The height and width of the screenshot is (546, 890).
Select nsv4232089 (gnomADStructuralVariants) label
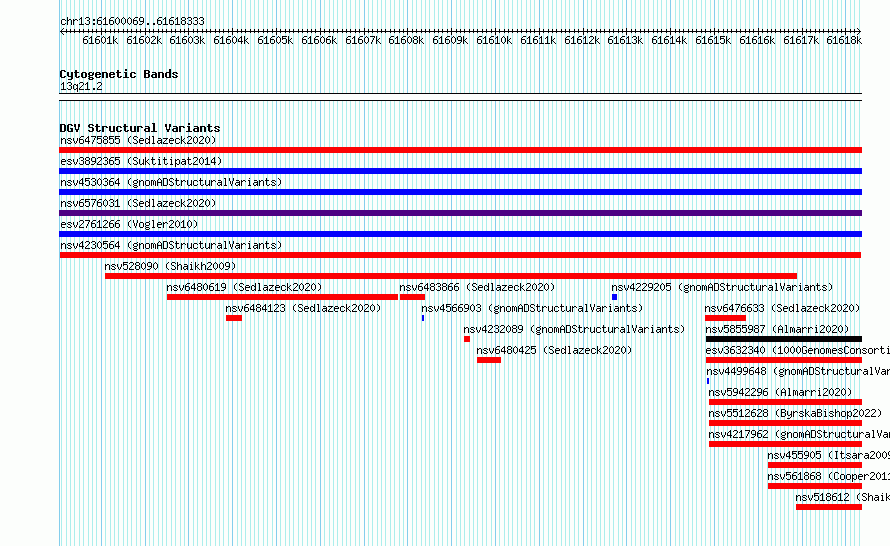574,329
